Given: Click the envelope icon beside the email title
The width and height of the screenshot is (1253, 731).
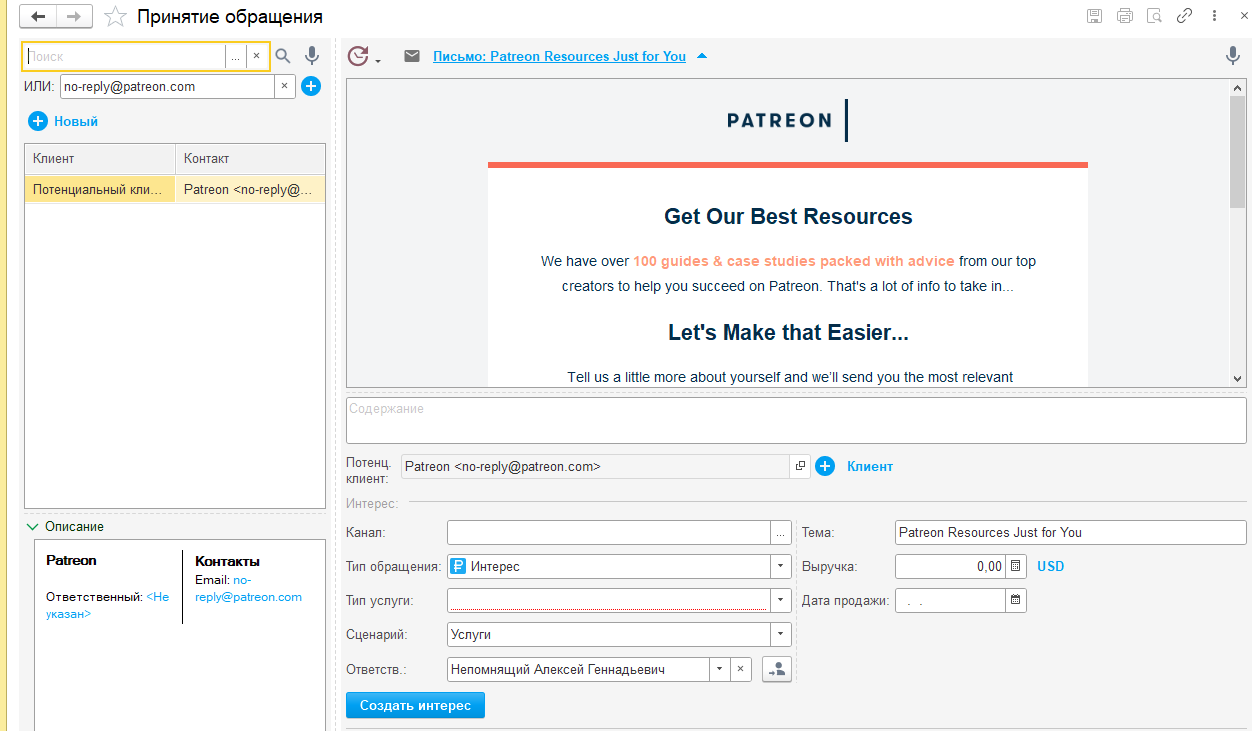Looking at the screenshot, I should [412, 56].
